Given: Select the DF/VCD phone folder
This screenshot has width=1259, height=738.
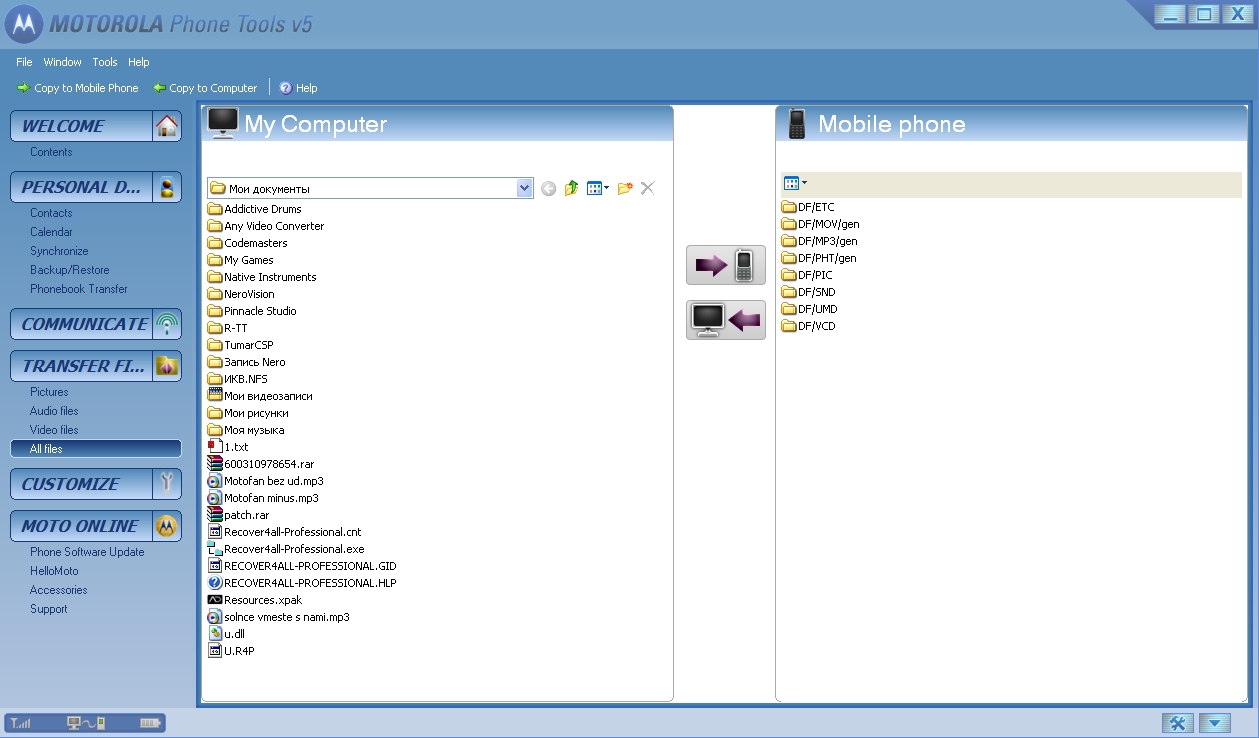Looking at the screenshot, I should 809,326.
